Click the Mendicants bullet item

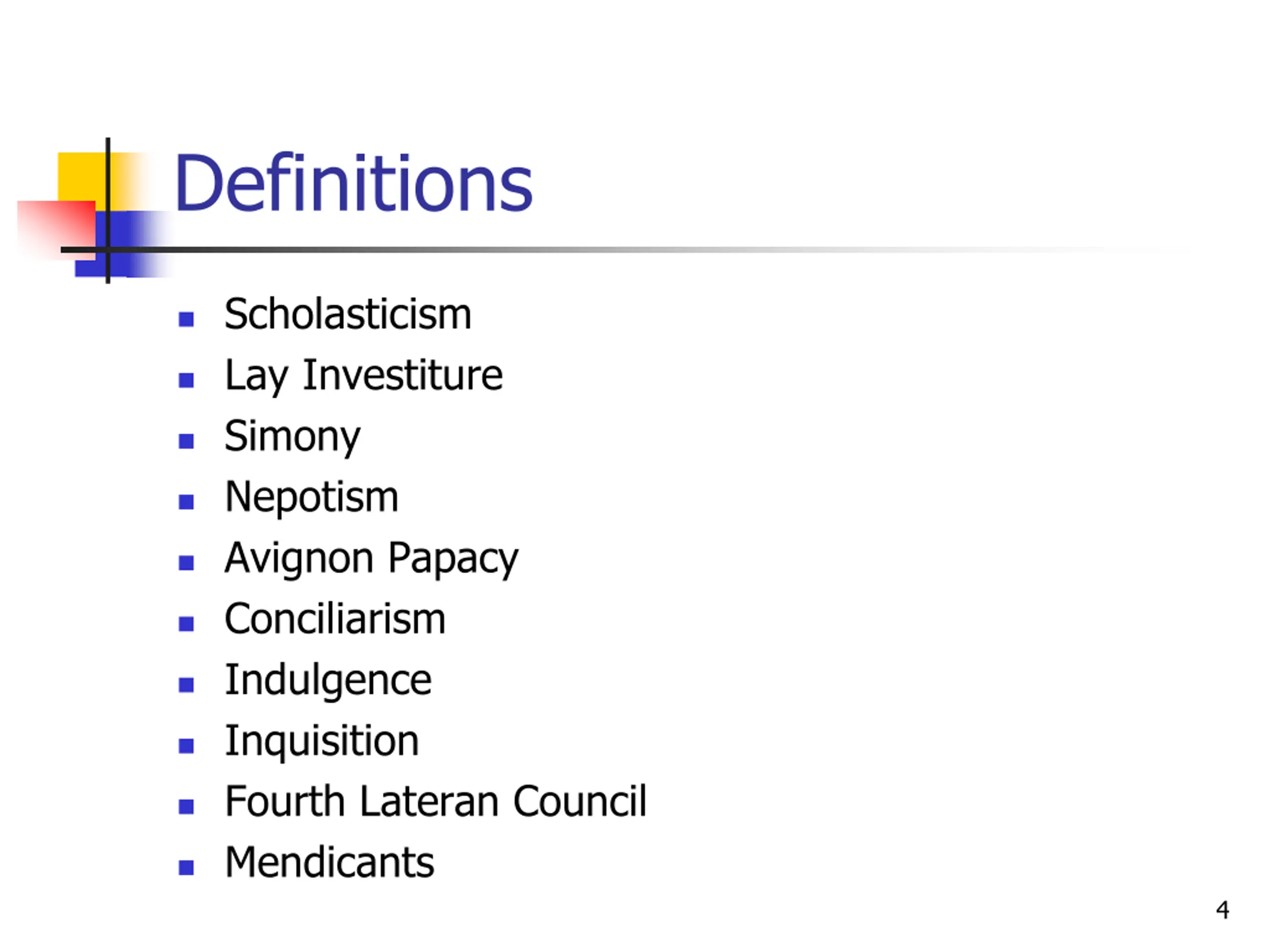click(x=329, y=862)
